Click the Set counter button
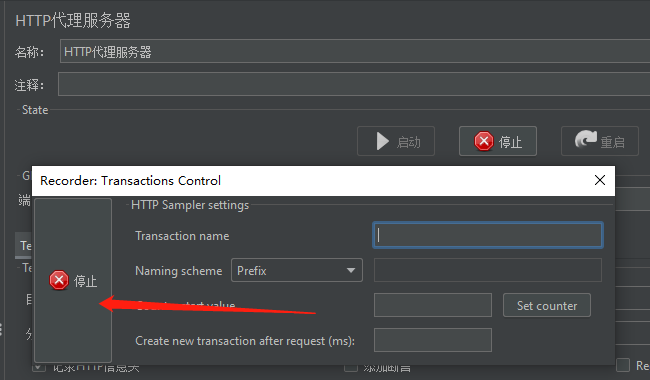Screen dimensions: 650x380 click(546, 305)
